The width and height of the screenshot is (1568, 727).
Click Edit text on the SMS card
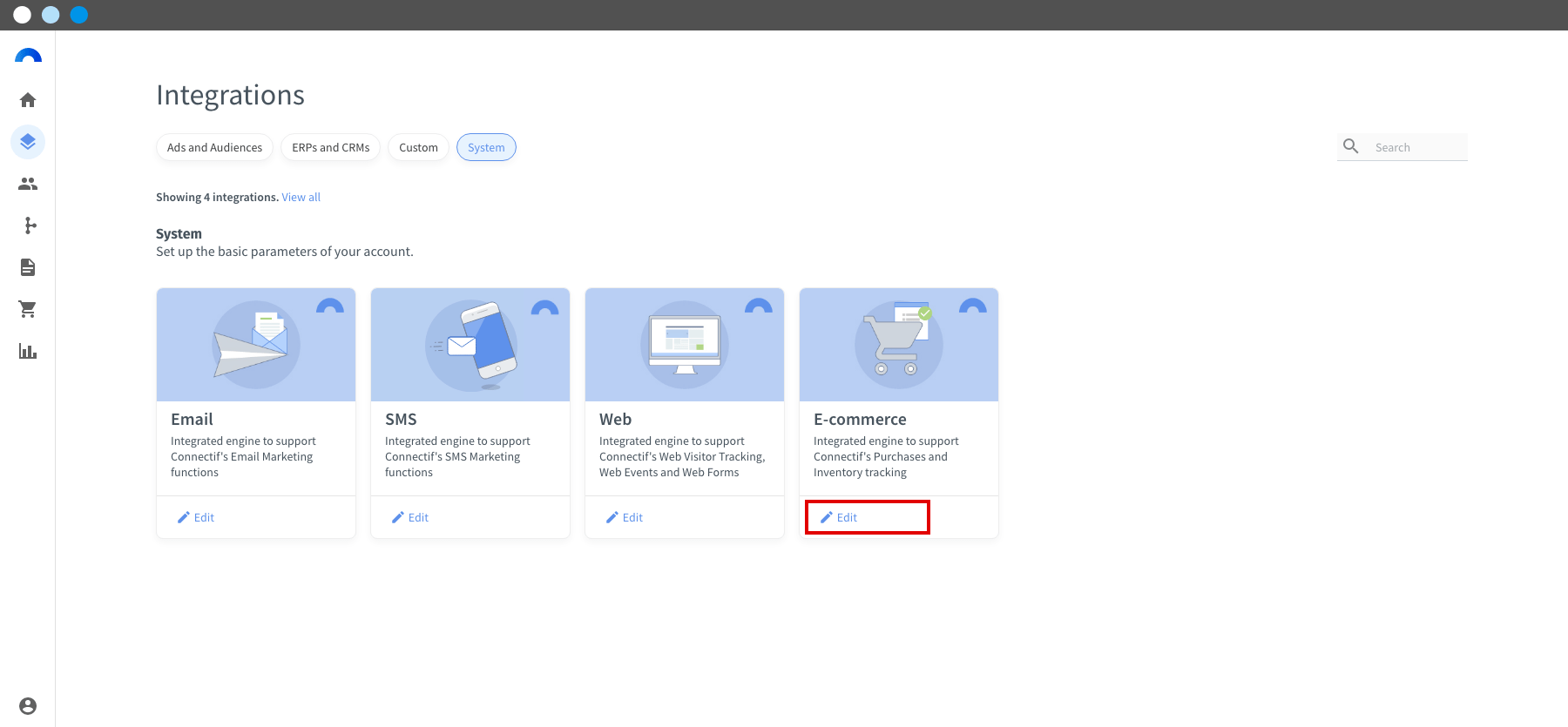(x=418, y=517)
